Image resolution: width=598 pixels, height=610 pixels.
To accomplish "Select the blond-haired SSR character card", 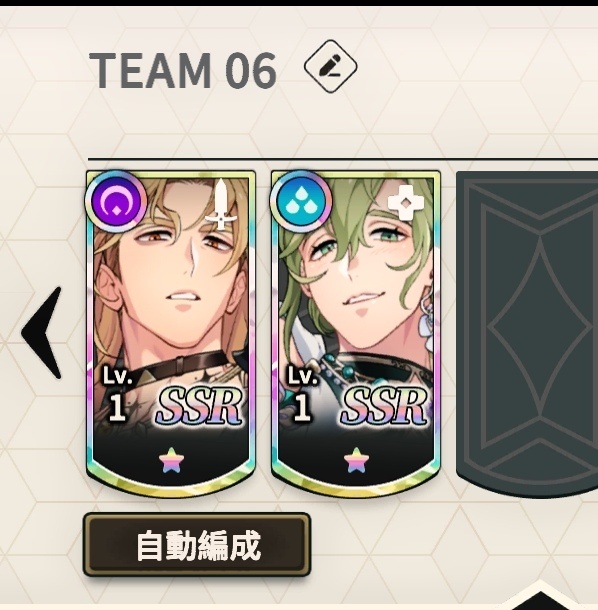I will coord(171,333).
